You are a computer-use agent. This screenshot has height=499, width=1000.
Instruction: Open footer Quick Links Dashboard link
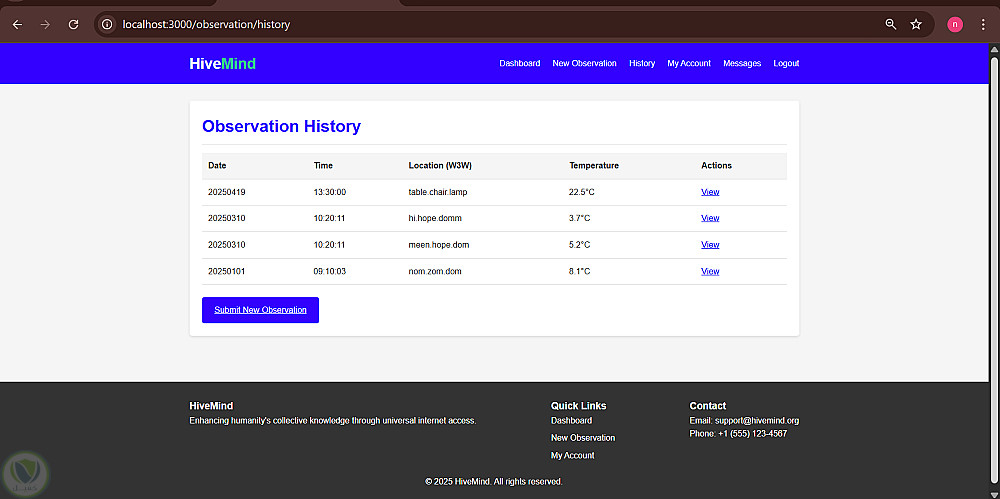click(x=571, y=421)
